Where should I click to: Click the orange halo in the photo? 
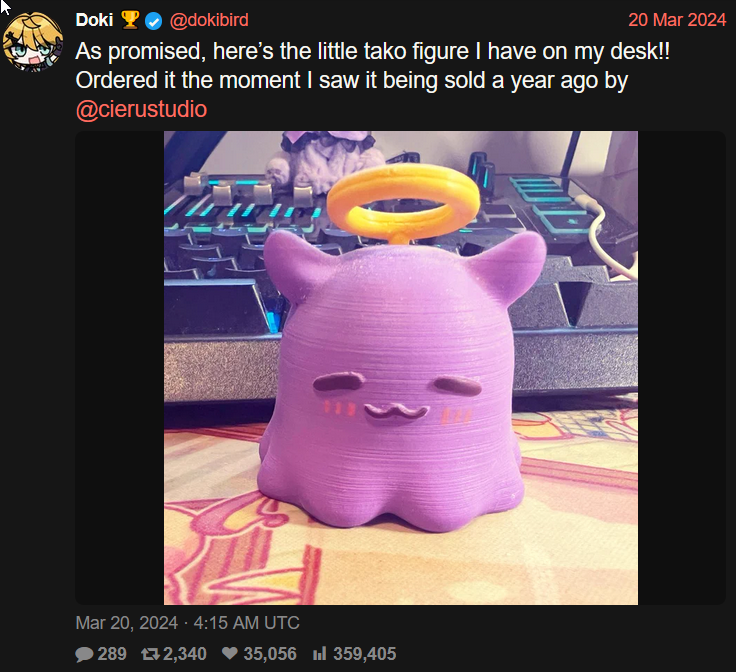[402, 201]
